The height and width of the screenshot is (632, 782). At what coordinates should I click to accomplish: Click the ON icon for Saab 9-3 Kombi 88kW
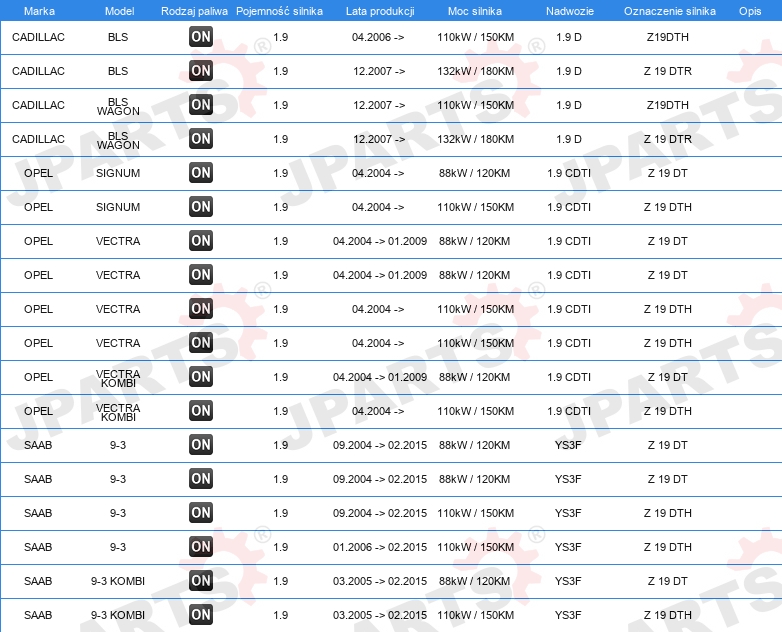(x=200, y=581)
